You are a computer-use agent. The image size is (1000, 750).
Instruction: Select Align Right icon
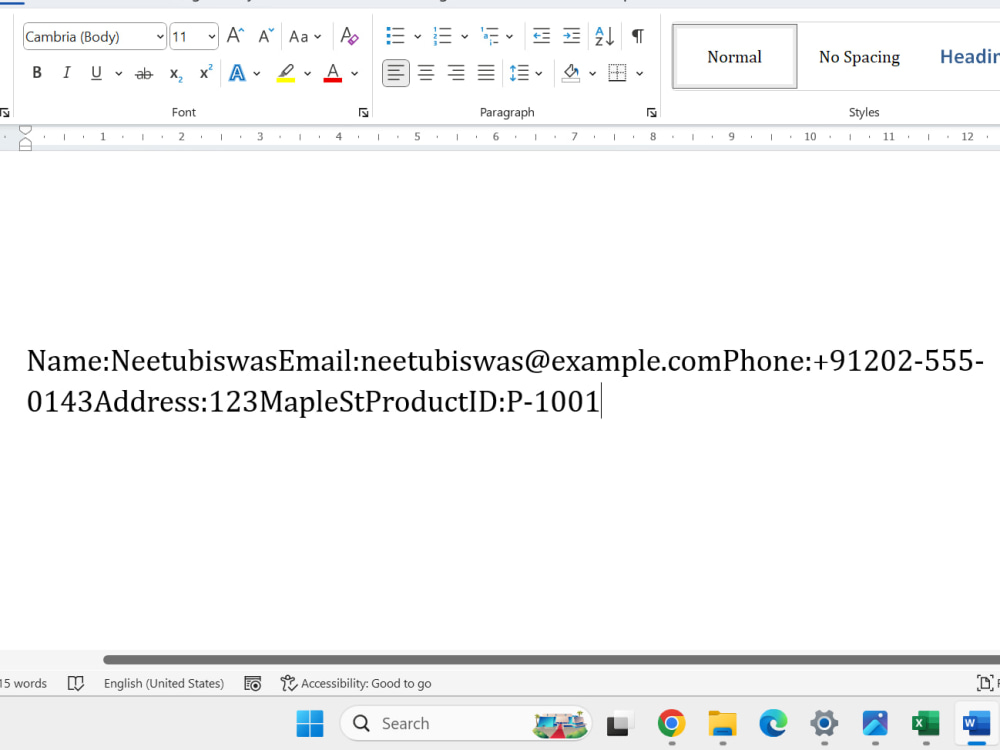click(456, 73)
